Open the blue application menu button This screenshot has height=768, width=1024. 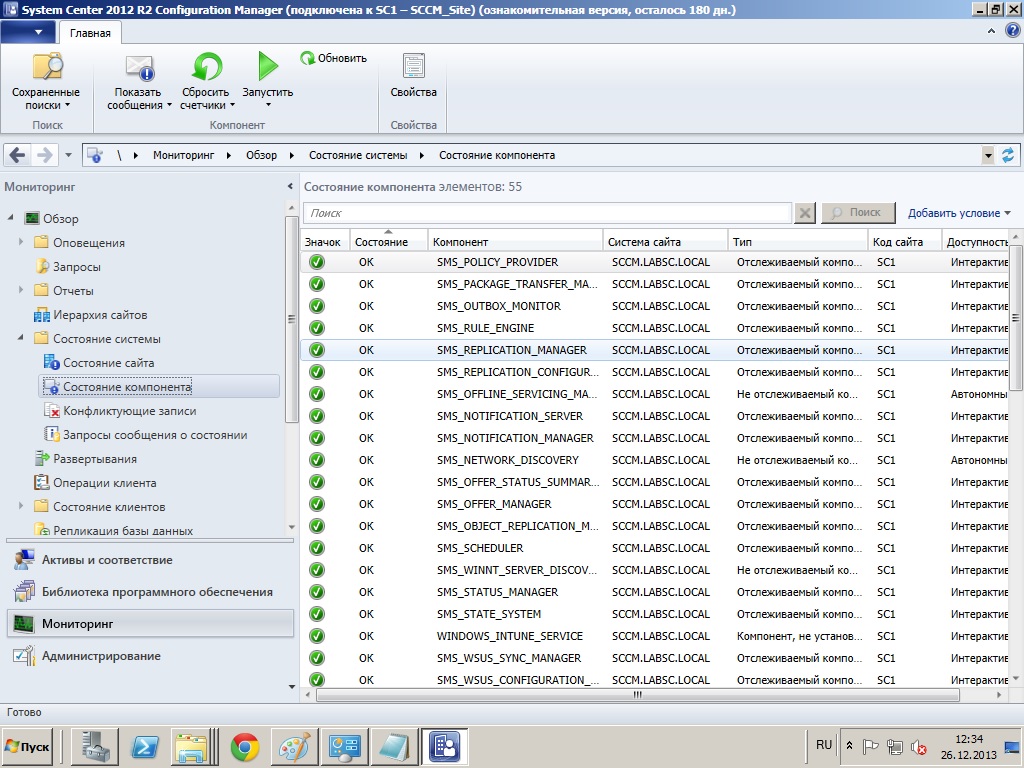click(28, 32)
